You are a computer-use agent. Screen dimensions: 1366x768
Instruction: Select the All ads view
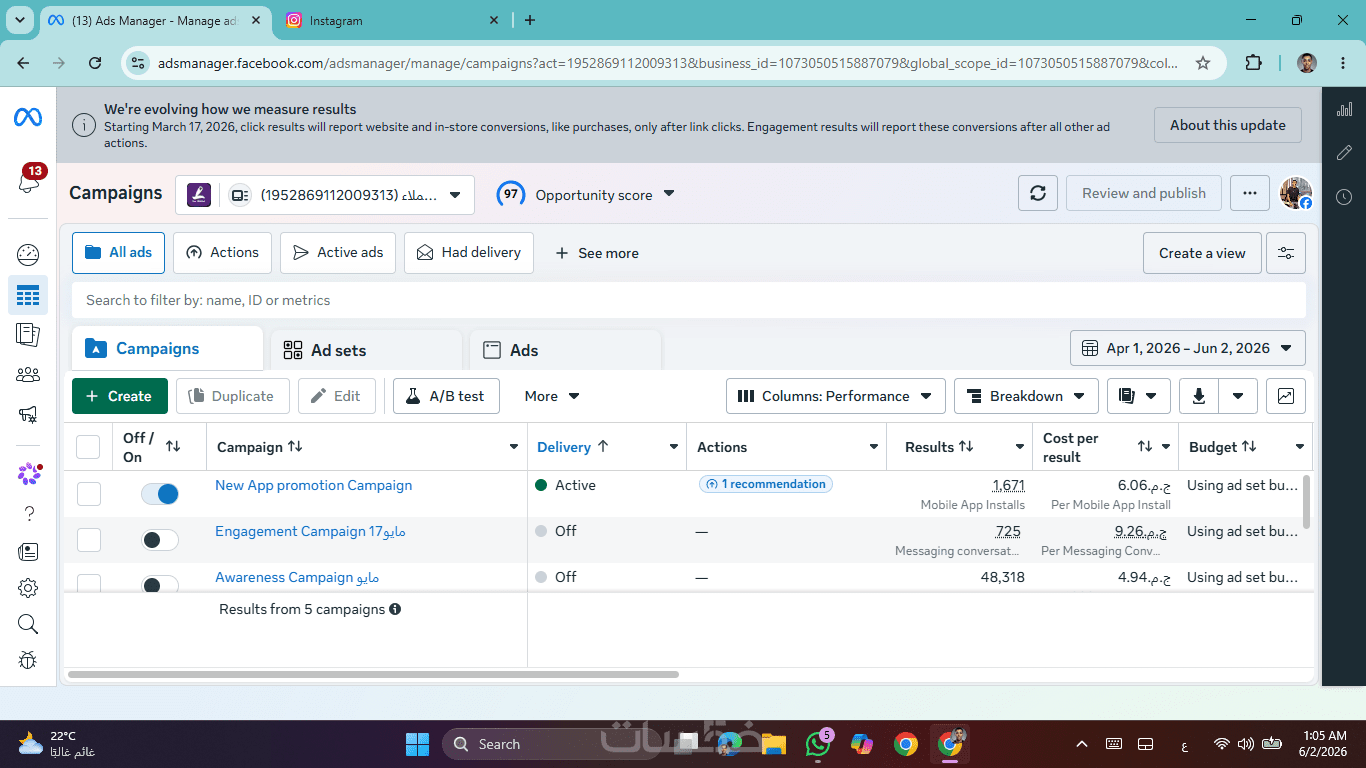coord(118,253)
